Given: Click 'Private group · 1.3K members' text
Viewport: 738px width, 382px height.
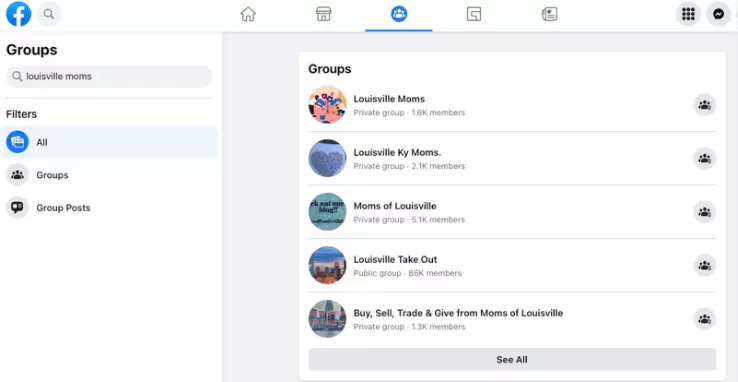Looking at the screenshot, I should tap(409, 326).
